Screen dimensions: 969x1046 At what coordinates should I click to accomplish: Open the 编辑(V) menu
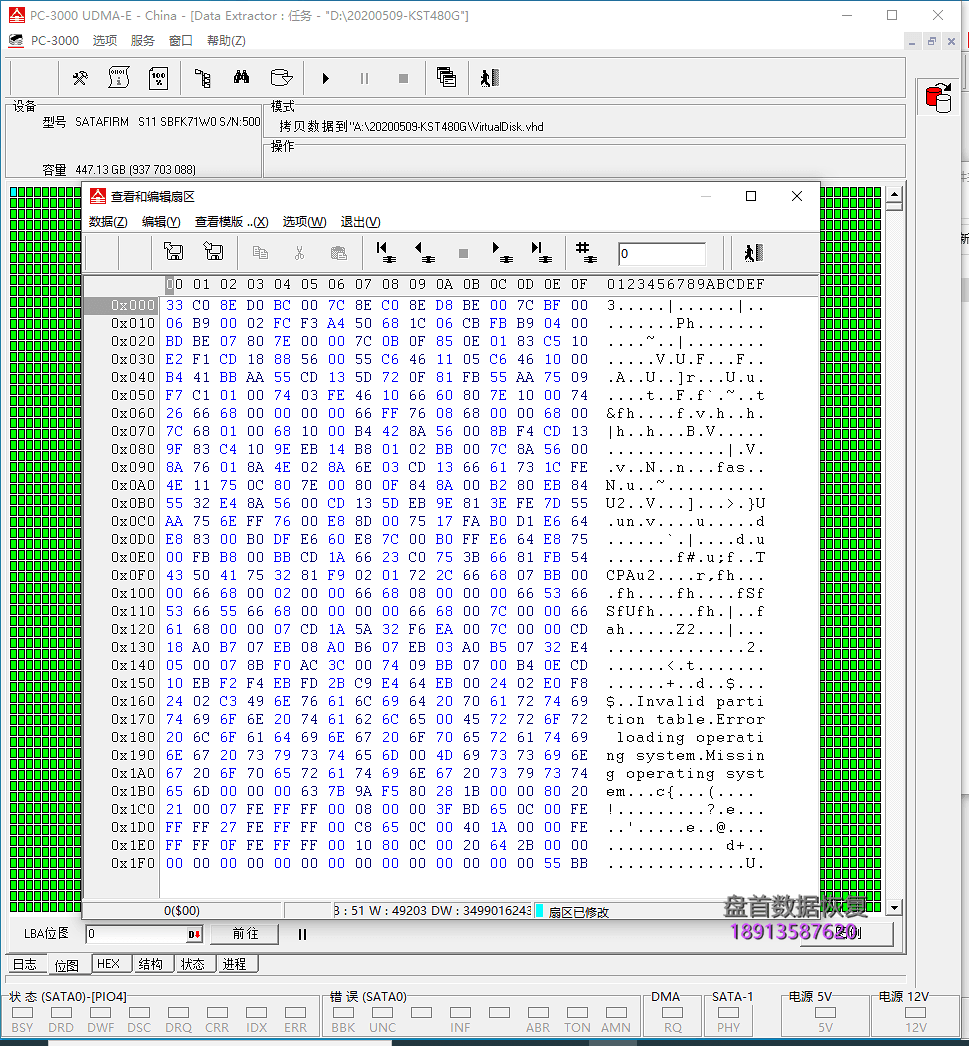tap(161, 222)
